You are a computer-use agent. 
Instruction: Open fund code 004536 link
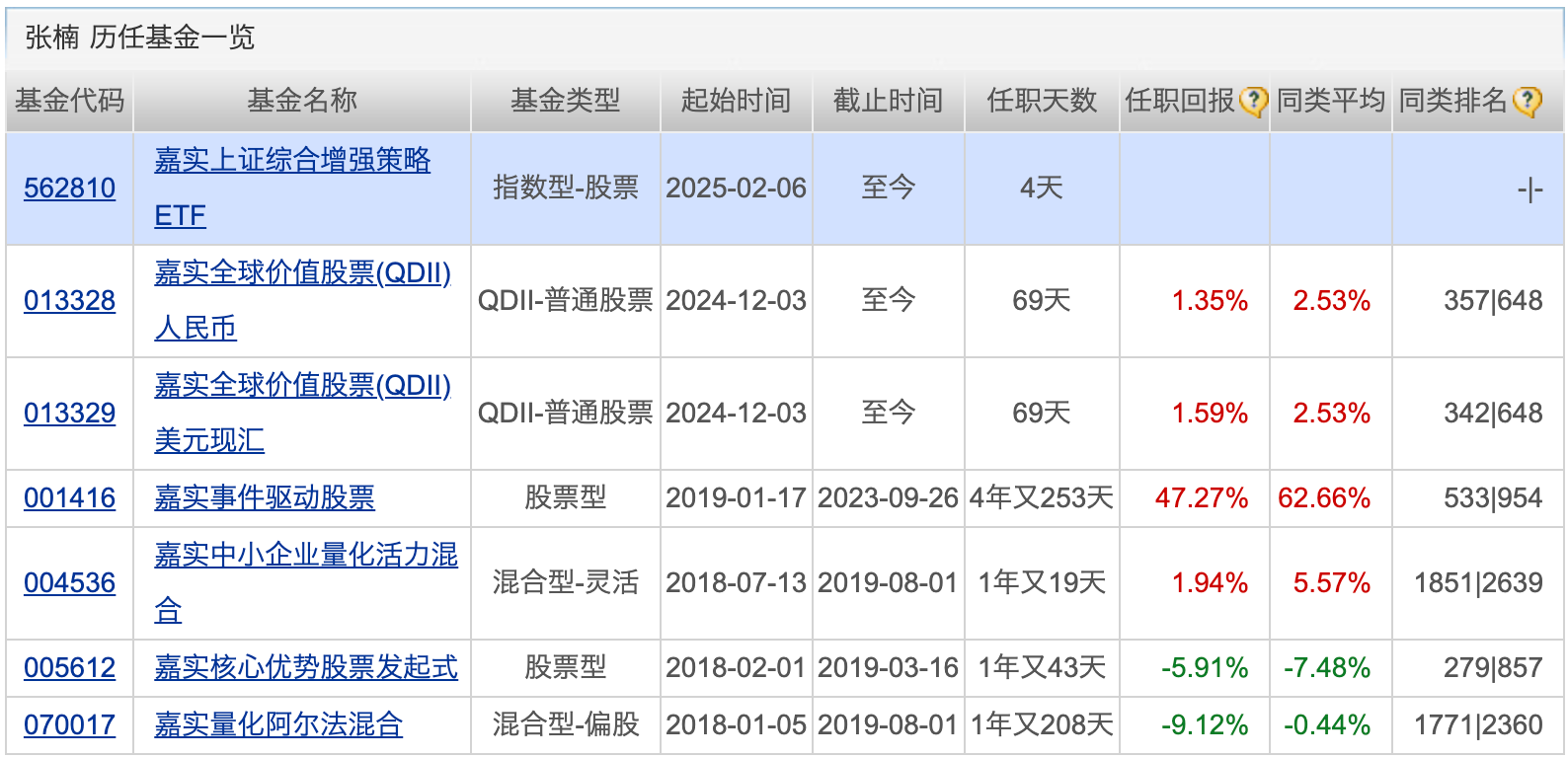click(69, 582)
